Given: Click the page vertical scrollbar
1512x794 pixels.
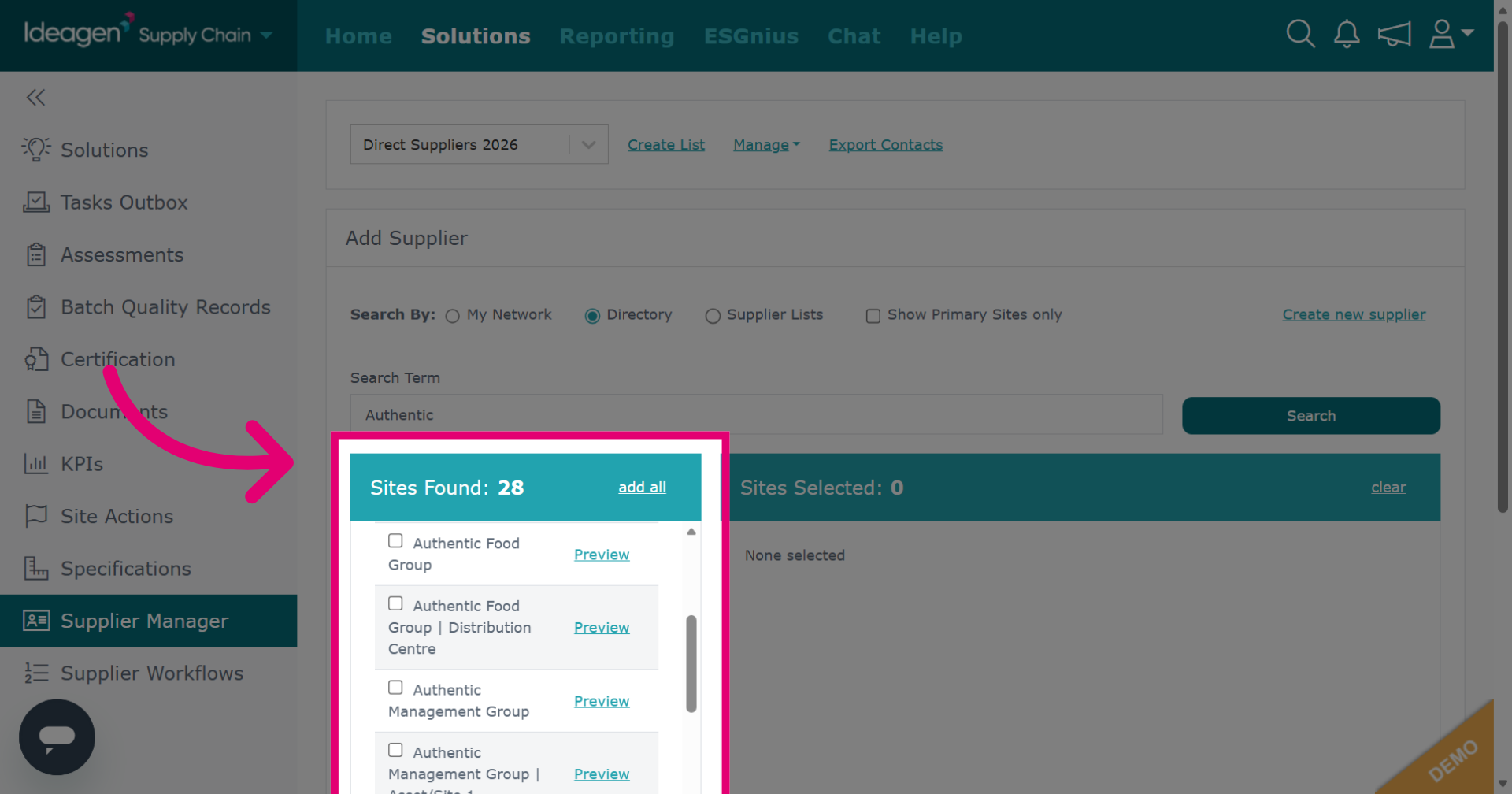Looking at the screenshot, I should [1503, 268].
